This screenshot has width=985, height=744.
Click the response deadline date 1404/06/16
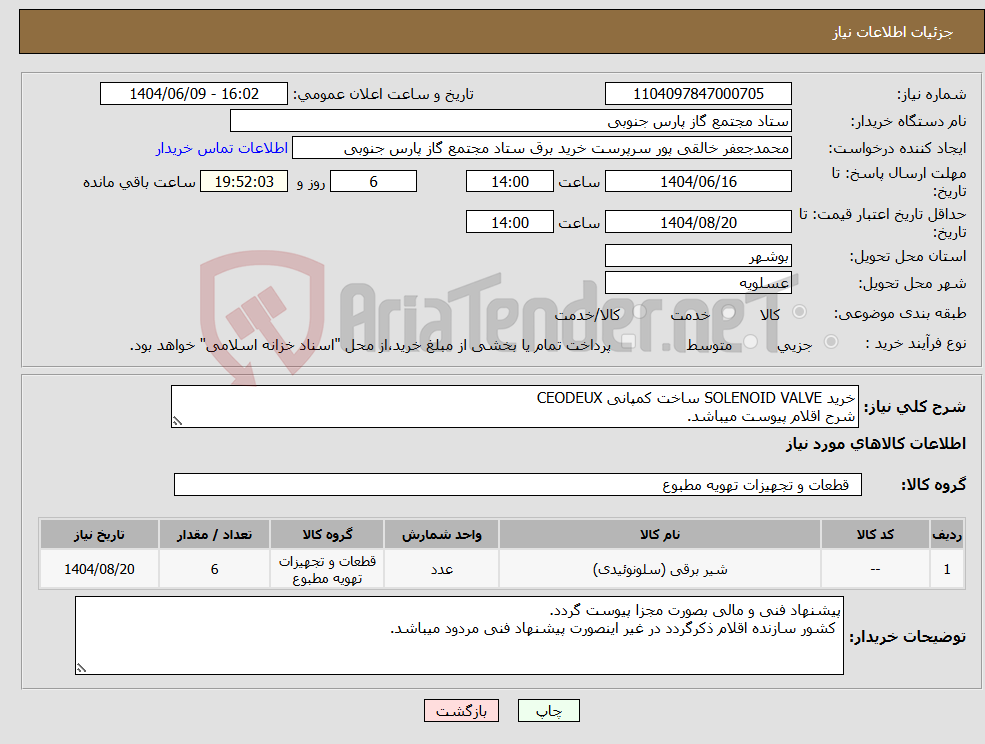pyautogui.click(x=698, y=182)
